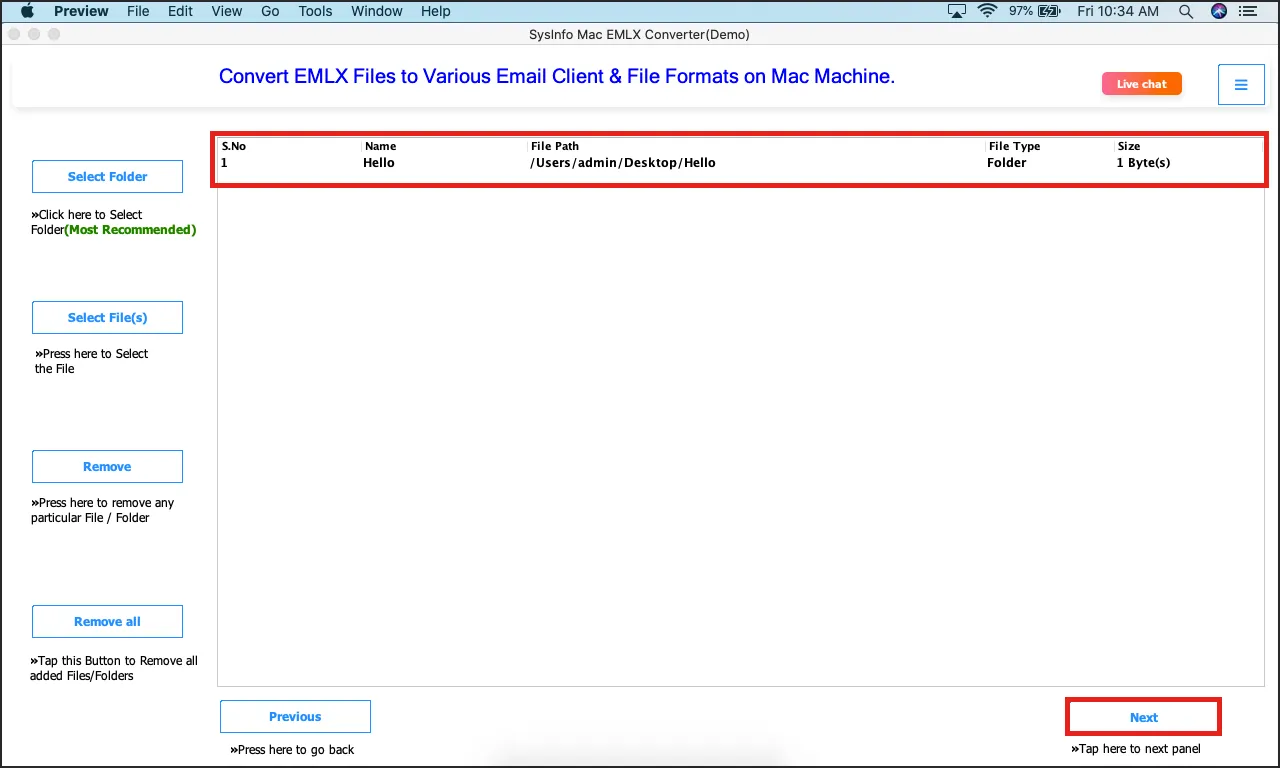Click the Select File(s) button
The height and width of the screenshot is (768, 1280).
coord(107,317)
